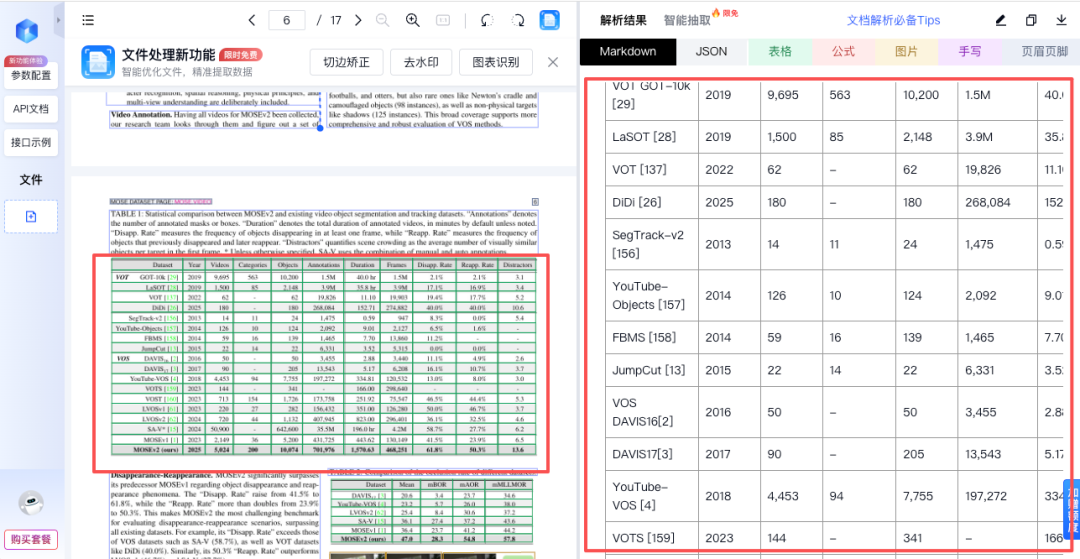Collapse the left sidebar with arrow handle
Viewport: 1080px width, 559px height.
tap(59, 20)
